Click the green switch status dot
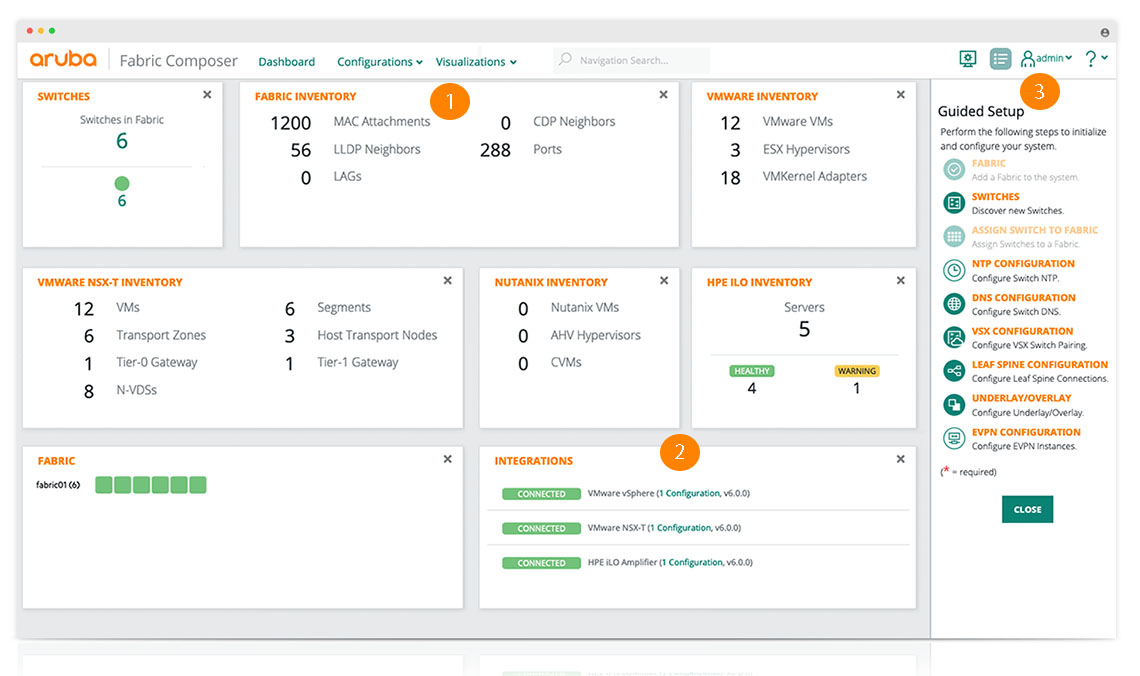 [122, 183]
